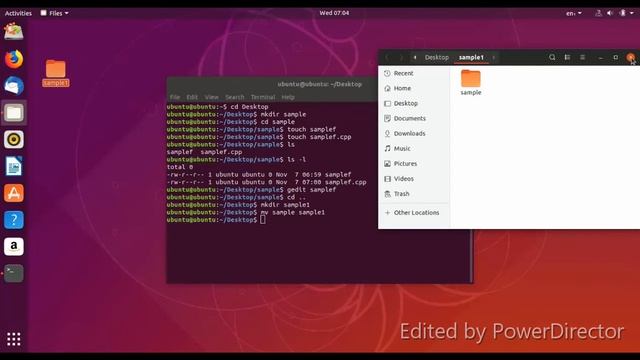Open the terminal View menu
640x360 pixels.
211,97
